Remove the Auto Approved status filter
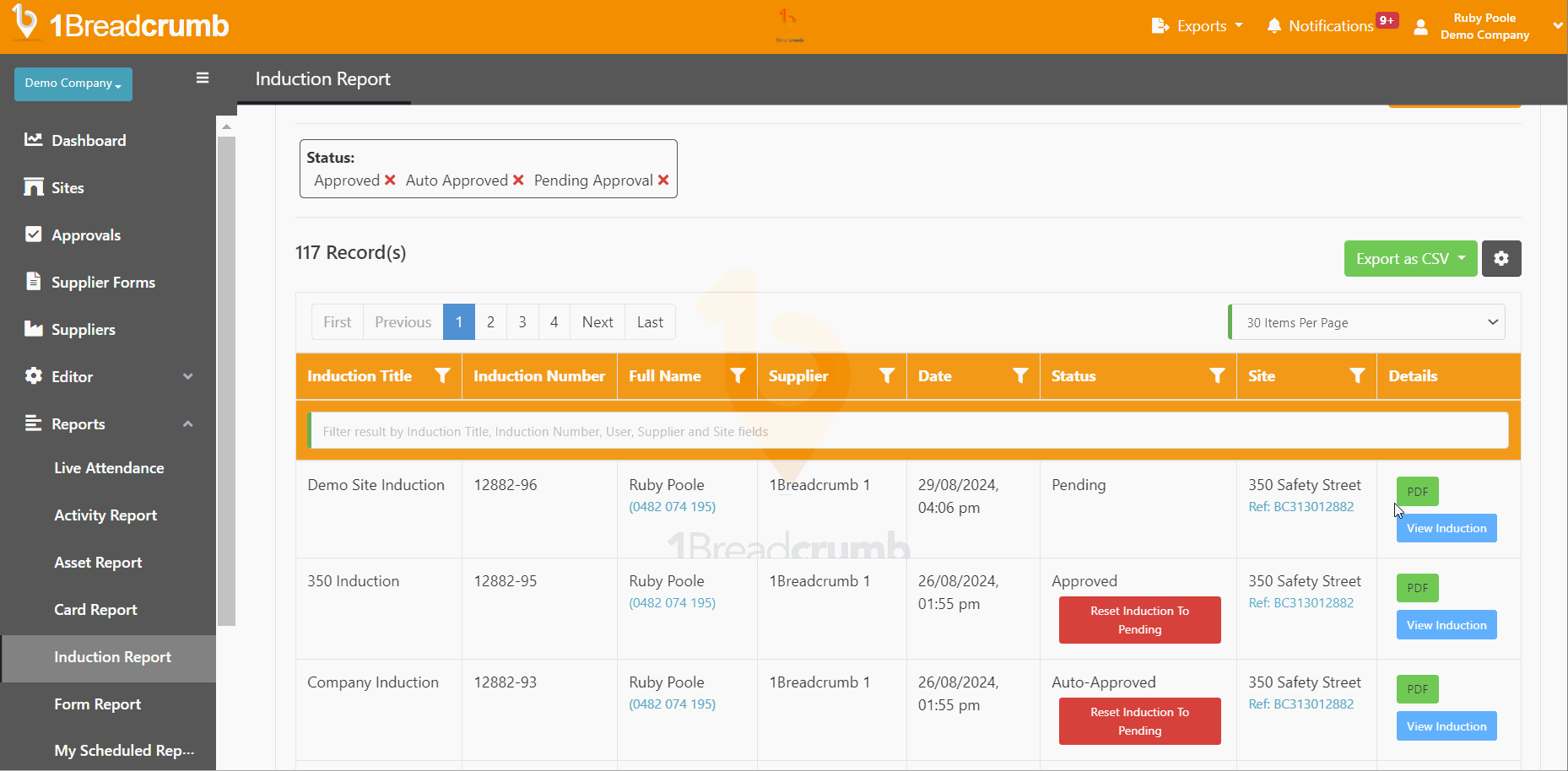Image resolution: width=1568 pixels, height=771 pixels. pos(518,181)
